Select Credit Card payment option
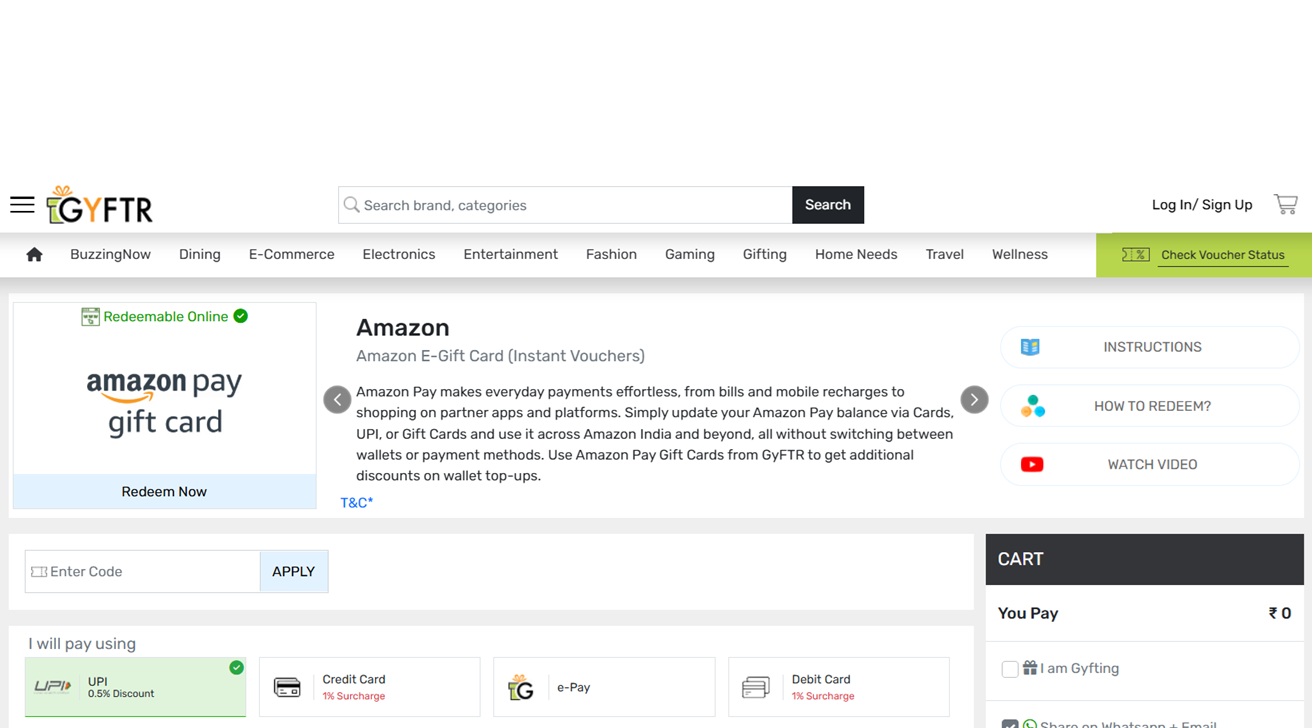The height and width of the screenshot is (728, 1316). coord(369,687)
